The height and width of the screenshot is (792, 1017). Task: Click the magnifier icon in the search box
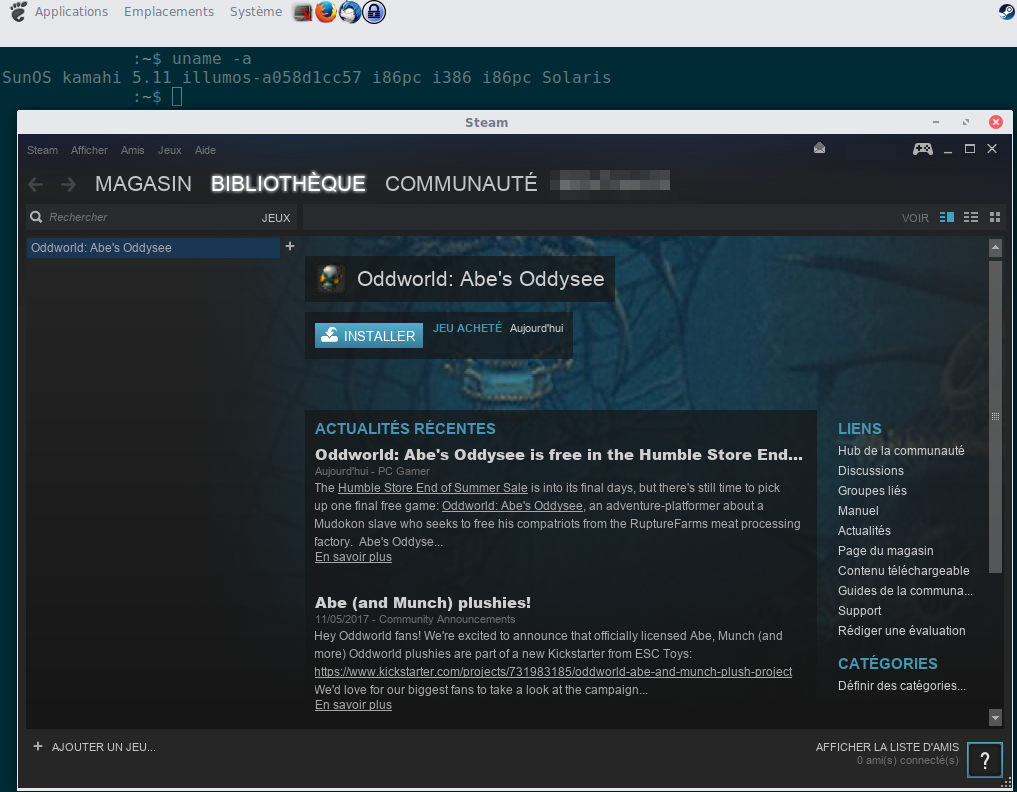(36, 217)
